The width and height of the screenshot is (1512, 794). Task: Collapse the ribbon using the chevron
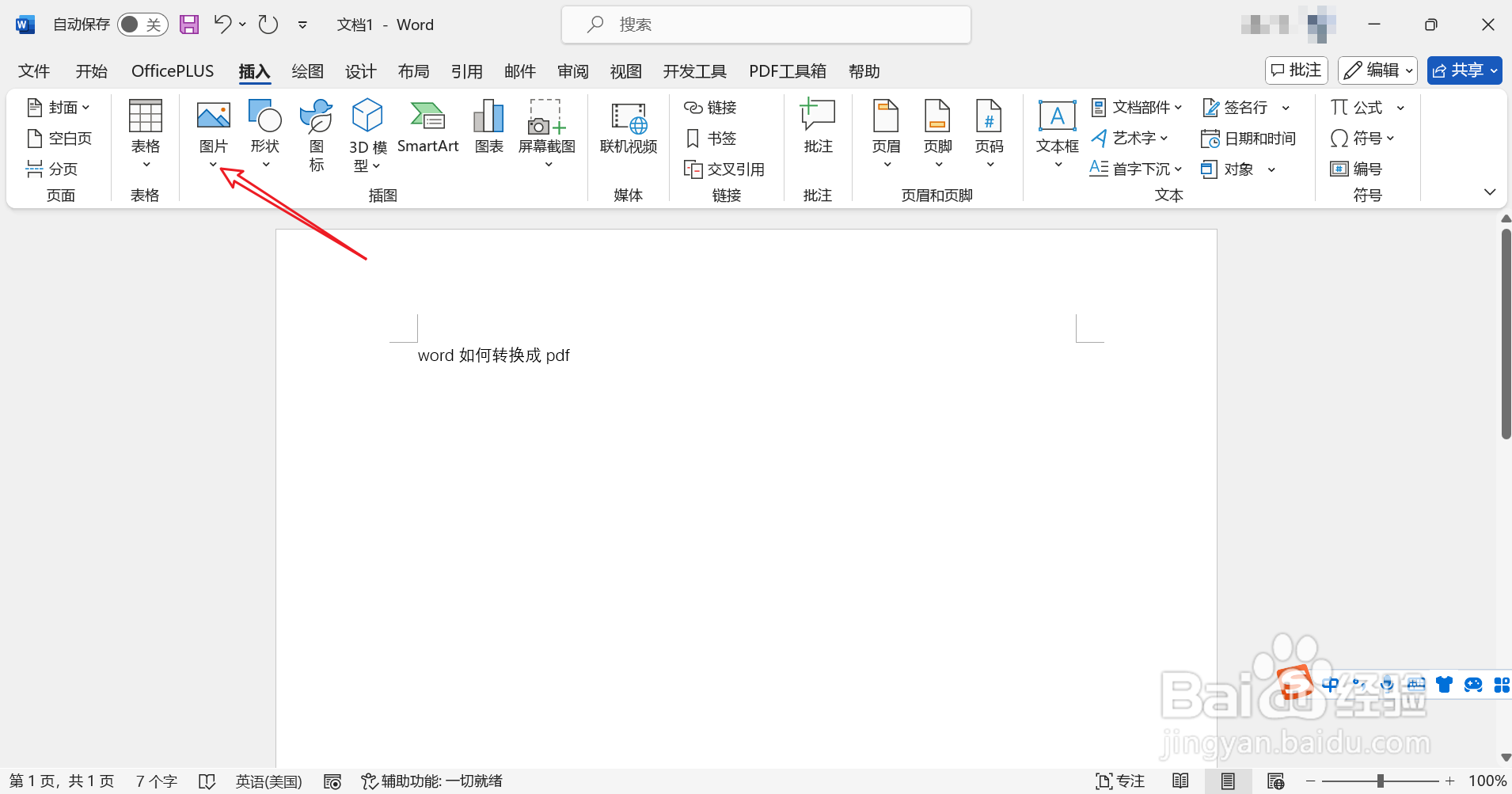1491,191
